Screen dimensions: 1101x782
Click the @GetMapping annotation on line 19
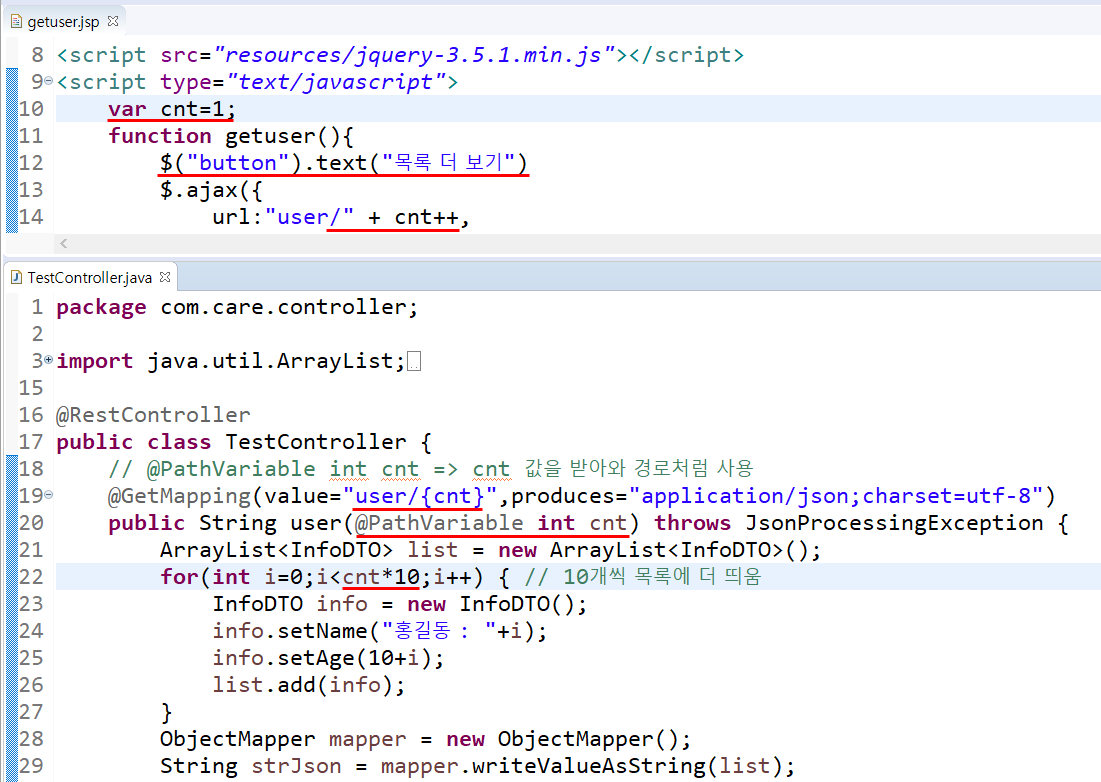[179, 496]
